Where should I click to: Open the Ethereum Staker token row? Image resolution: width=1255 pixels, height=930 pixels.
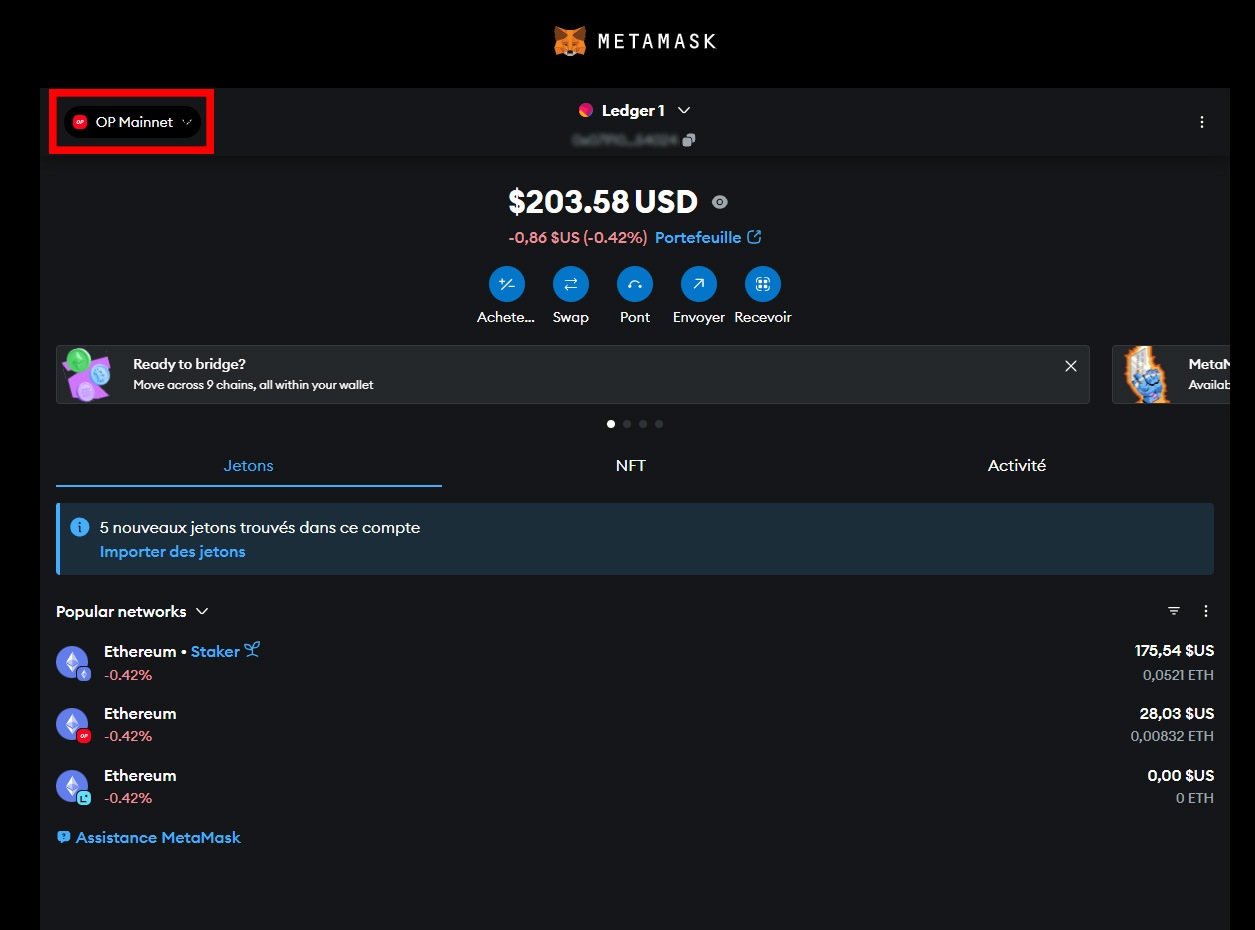tap(635, 663)
